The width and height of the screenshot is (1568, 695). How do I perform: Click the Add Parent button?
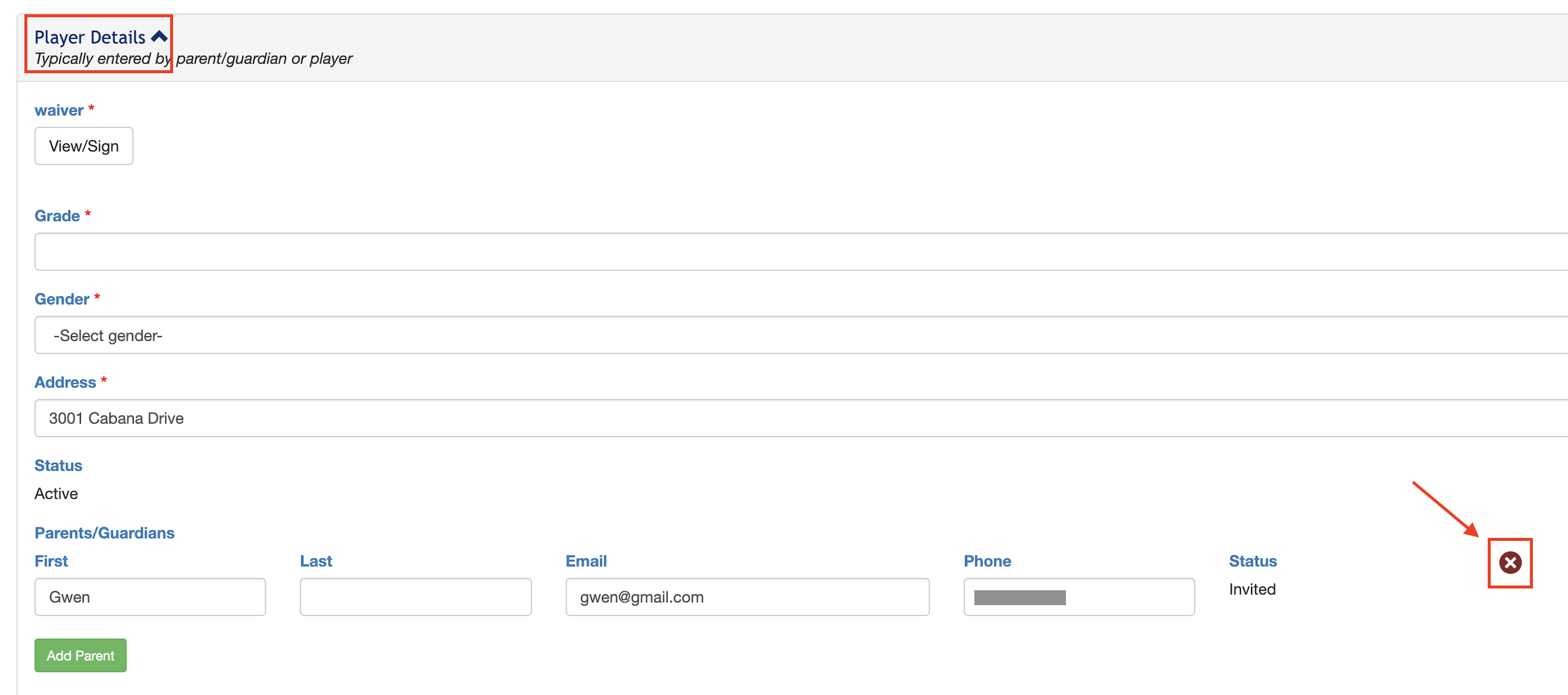tap(80, 655)
